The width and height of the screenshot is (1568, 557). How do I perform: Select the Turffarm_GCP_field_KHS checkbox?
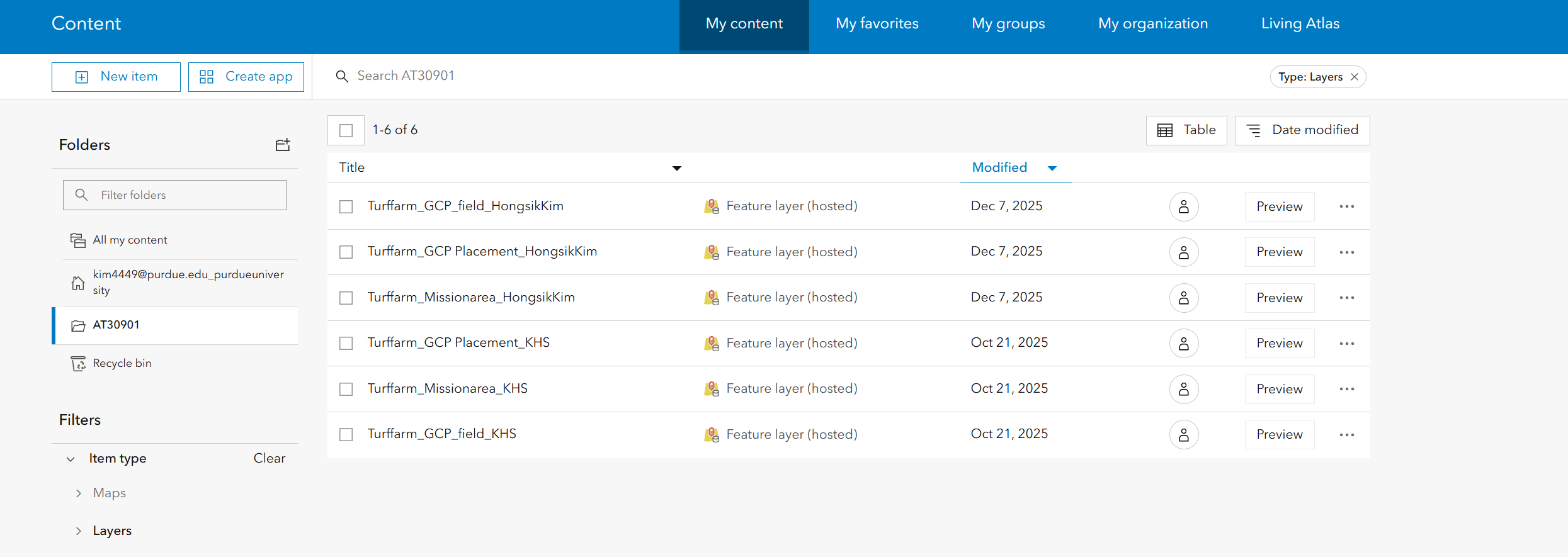pos(346,434)
